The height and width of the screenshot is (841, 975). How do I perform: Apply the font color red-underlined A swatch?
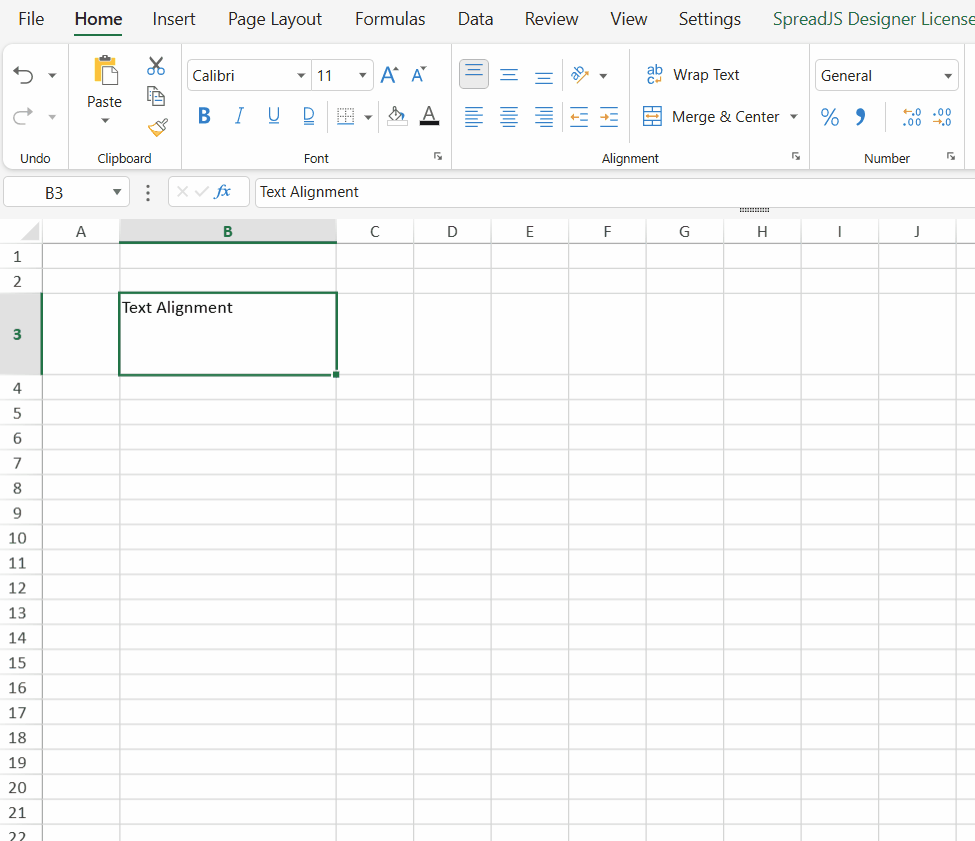click(429, 117)
